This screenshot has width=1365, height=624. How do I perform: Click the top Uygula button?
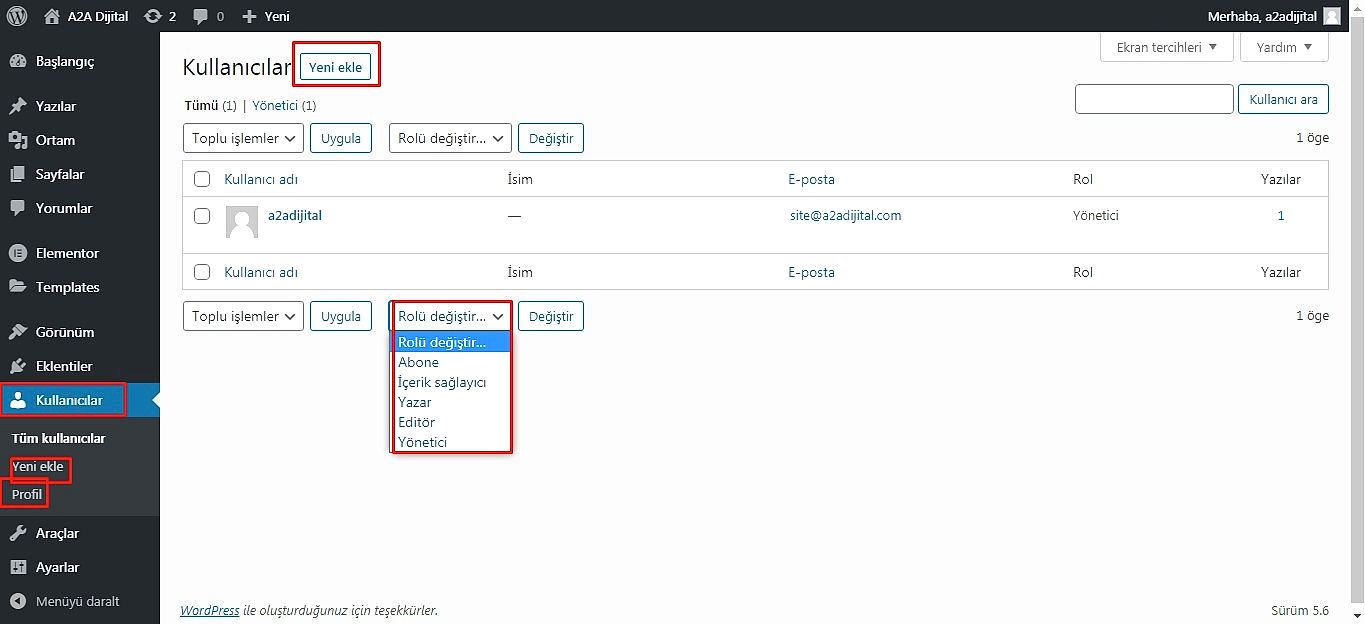pyautogui.click(x=341, y=138)
